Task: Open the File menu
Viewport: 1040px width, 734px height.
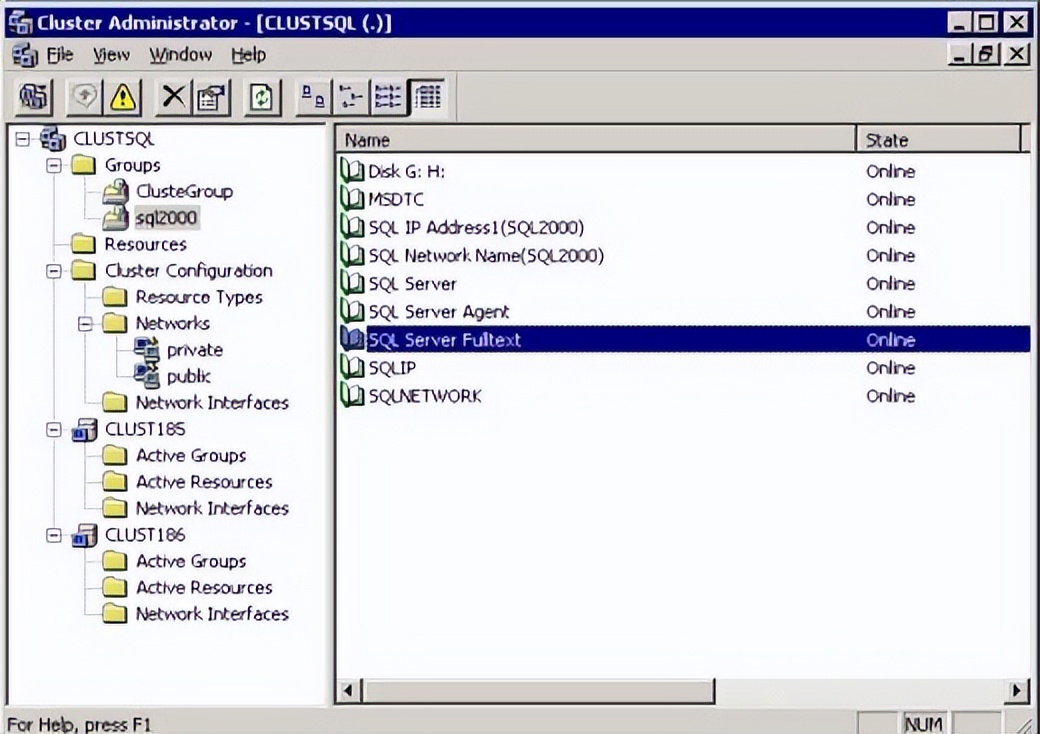Action: 60,55
